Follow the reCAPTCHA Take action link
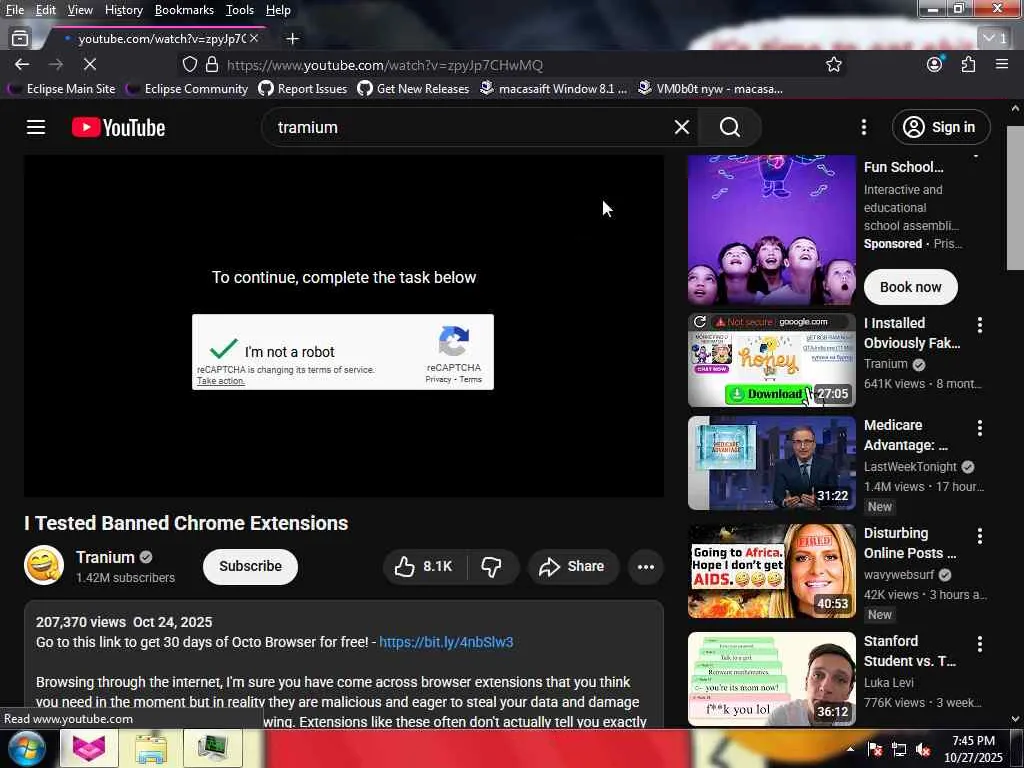The image size is (1024, 768). tap(221, 381)
